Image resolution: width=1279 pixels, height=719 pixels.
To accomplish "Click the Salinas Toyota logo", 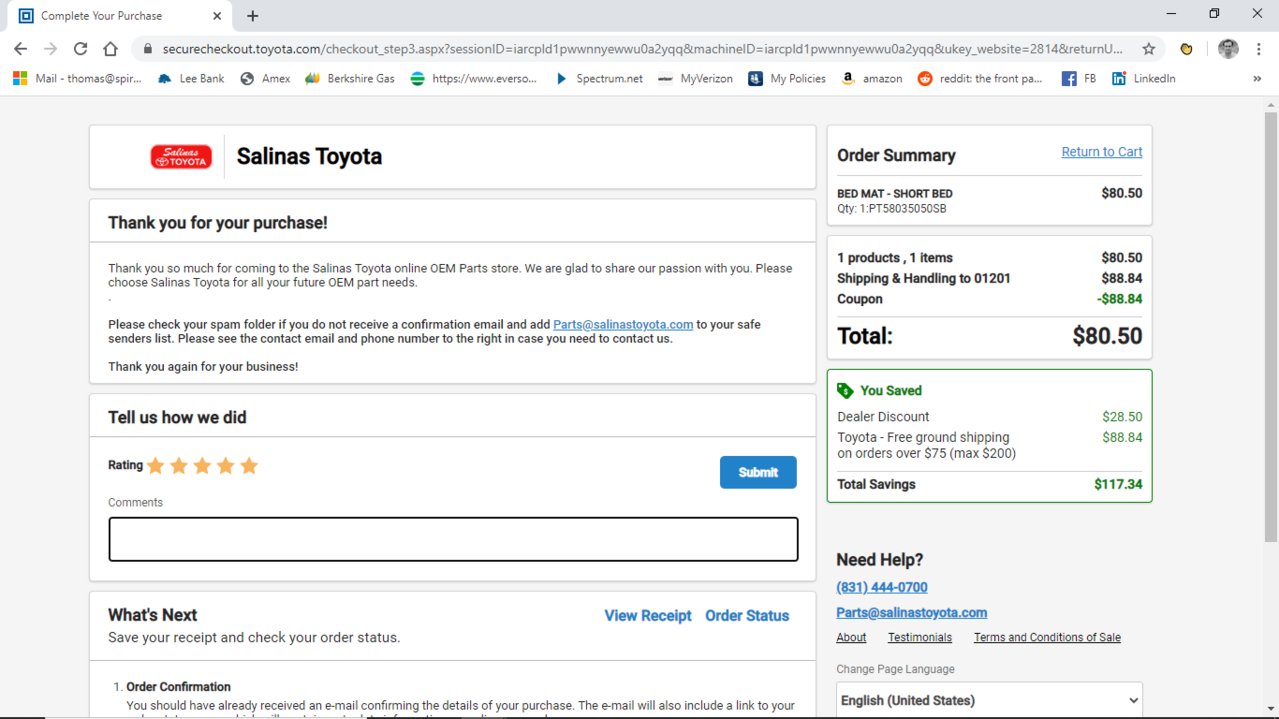I will pos(181,157).
